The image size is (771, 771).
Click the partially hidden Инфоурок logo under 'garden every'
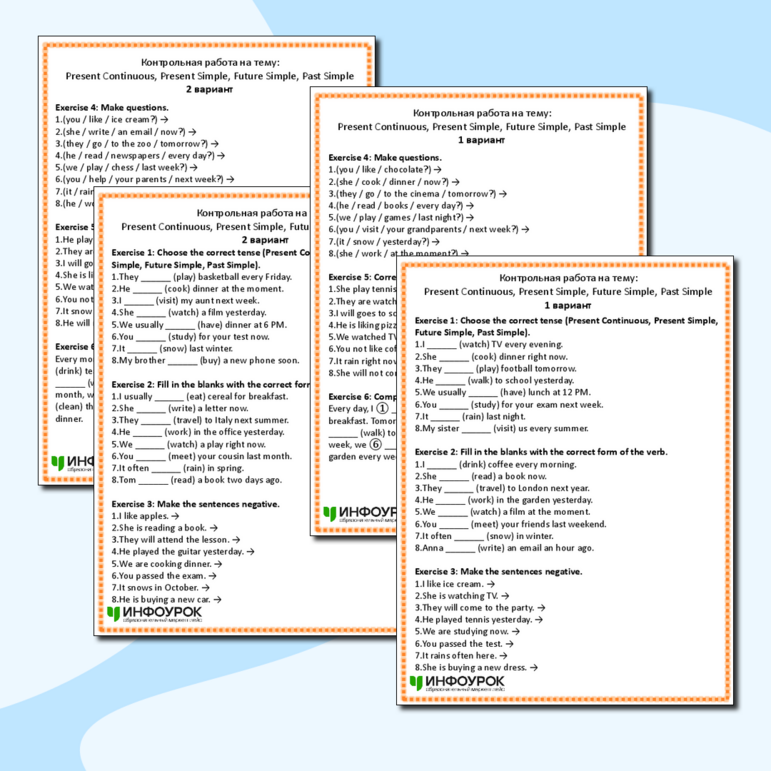point(359,513)
